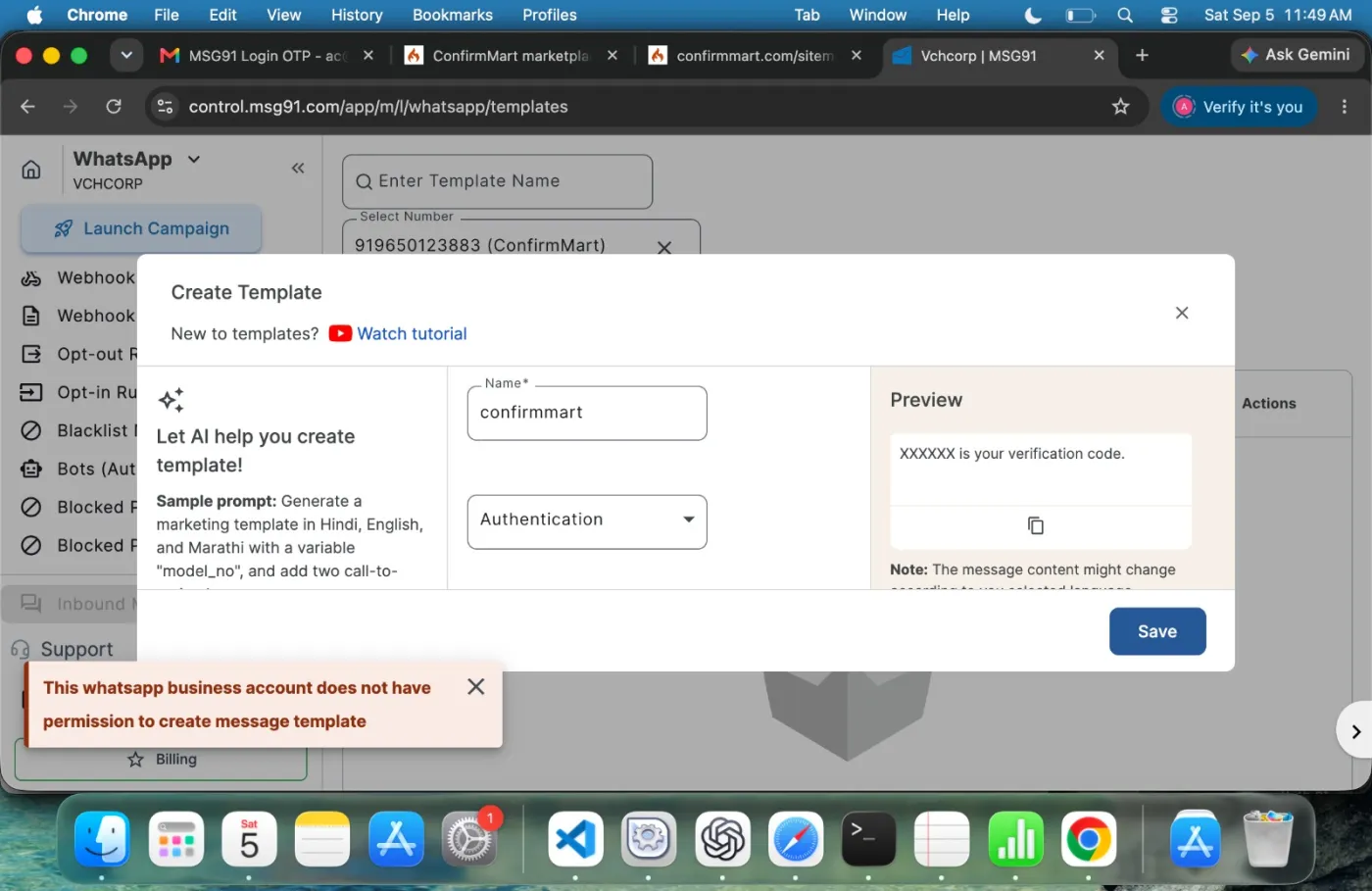Open Chrome's tab search dropdown arrow
Screen dimensions: 1372x891
coord(126,56)
